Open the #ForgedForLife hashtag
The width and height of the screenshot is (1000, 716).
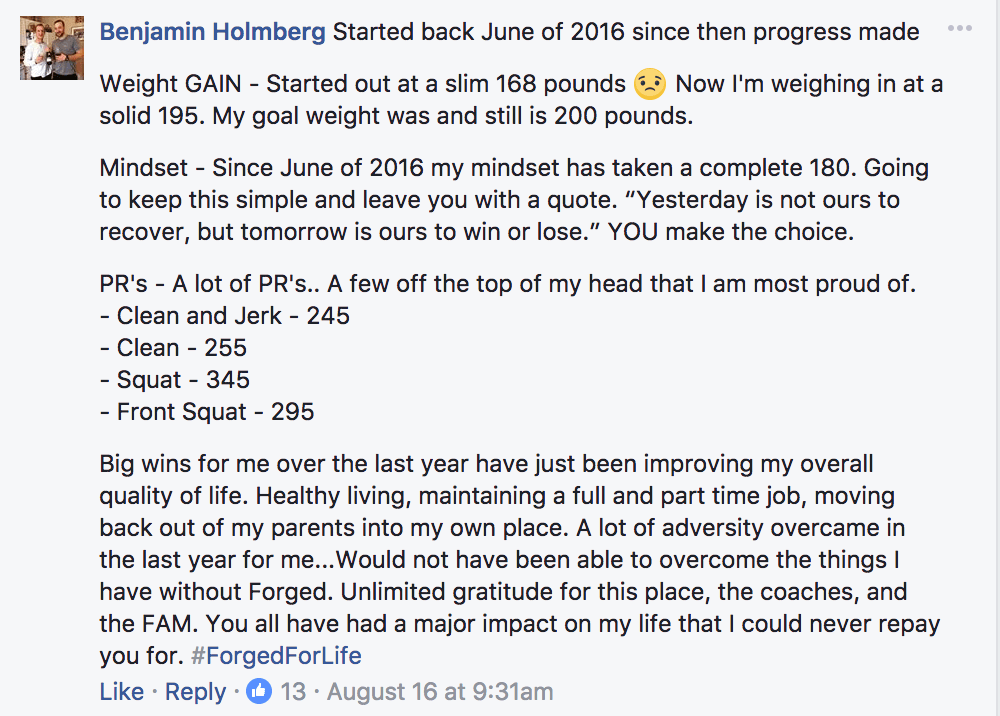coord(276,655)
